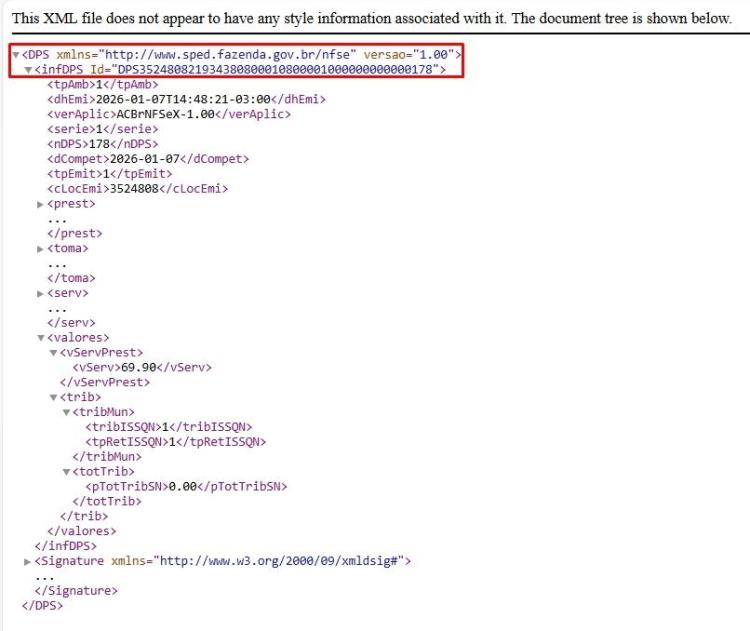This screenshot has height=631, width=750.
Task: Expand the toma element
Action: [41, 249]
